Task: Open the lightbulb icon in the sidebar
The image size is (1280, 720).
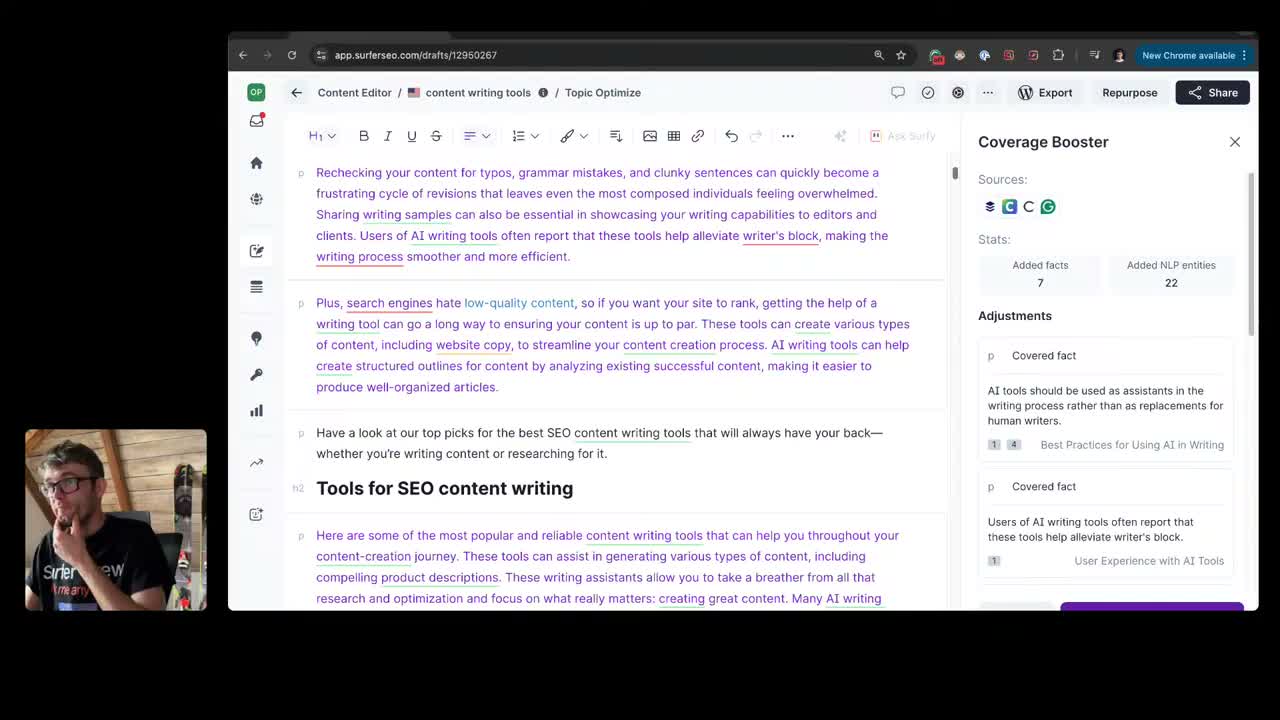Action: [256, 339]
